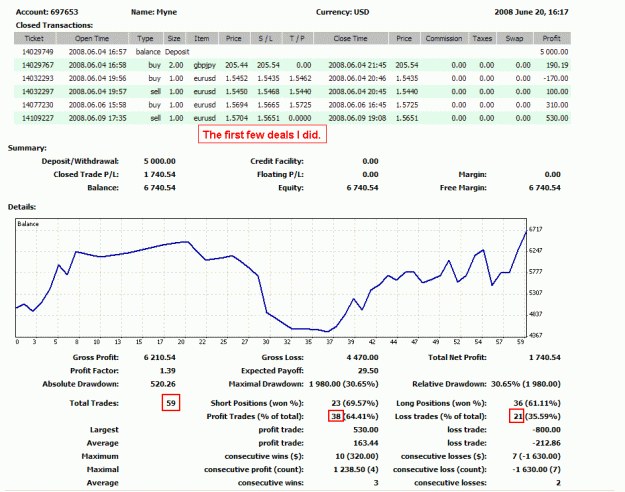Click the Commission column header
This screenshot has height=492, width=625.
444,38
